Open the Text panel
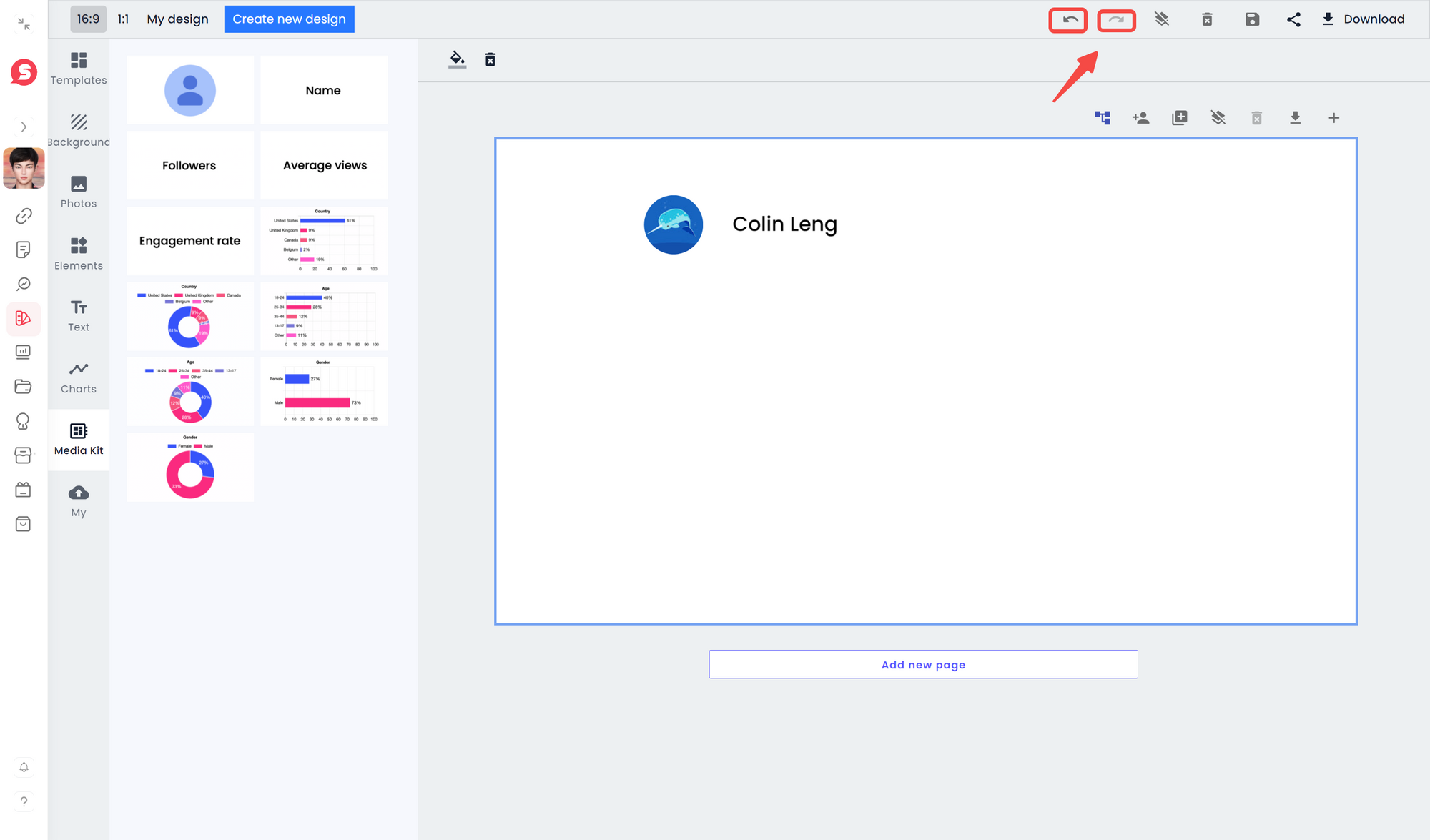1430x840 pixels. pyautogui.click(x=79, y=315)
